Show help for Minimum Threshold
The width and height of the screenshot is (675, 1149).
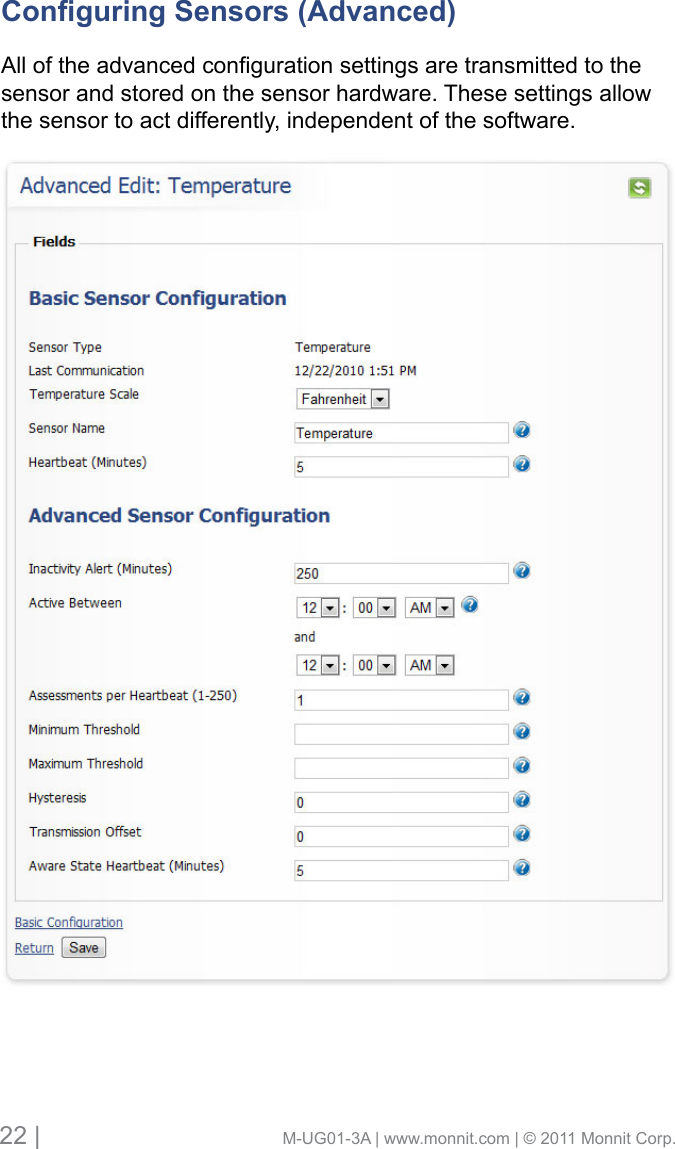point(521,731)
